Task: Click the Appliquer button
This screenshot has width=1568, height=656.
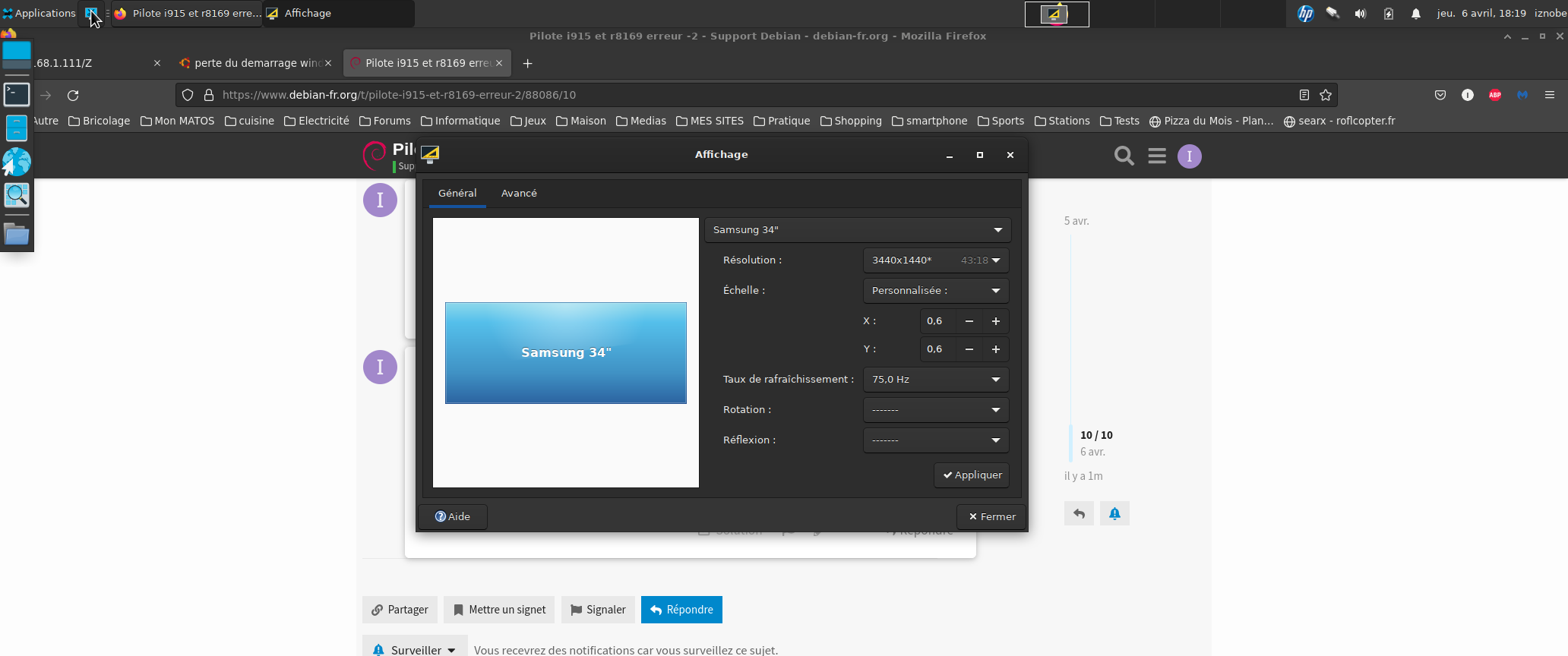Action: point(972,475)
